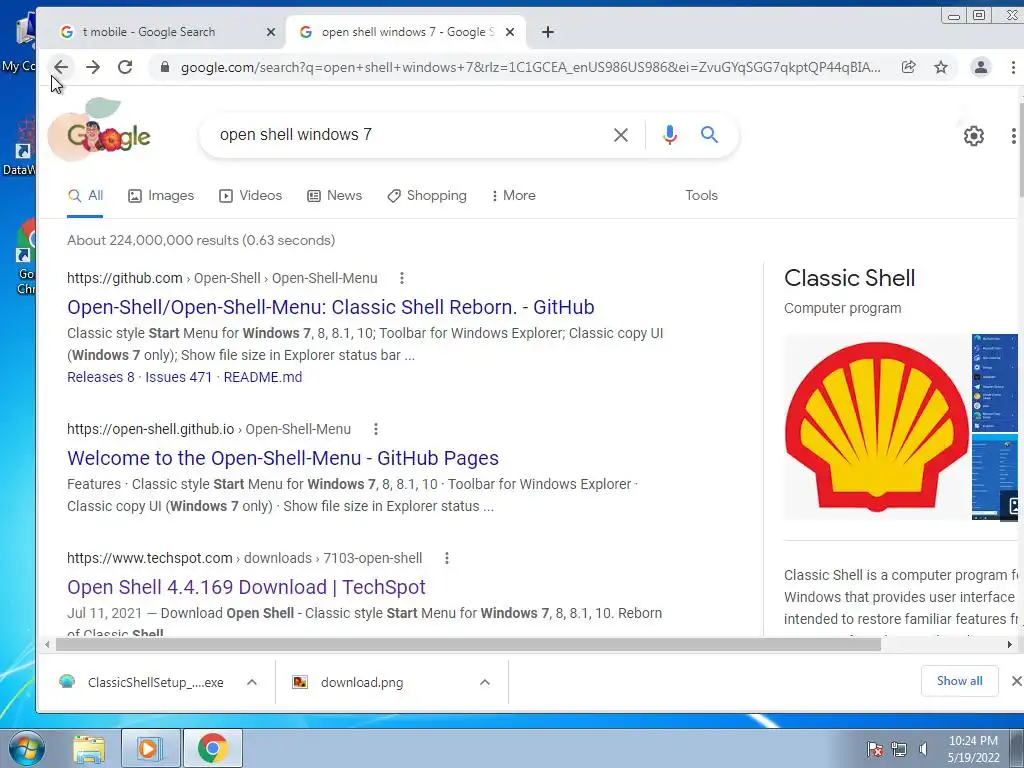Open Action Center flag in the system tray
Screen dimensions: 1024x768
(875, 748)
